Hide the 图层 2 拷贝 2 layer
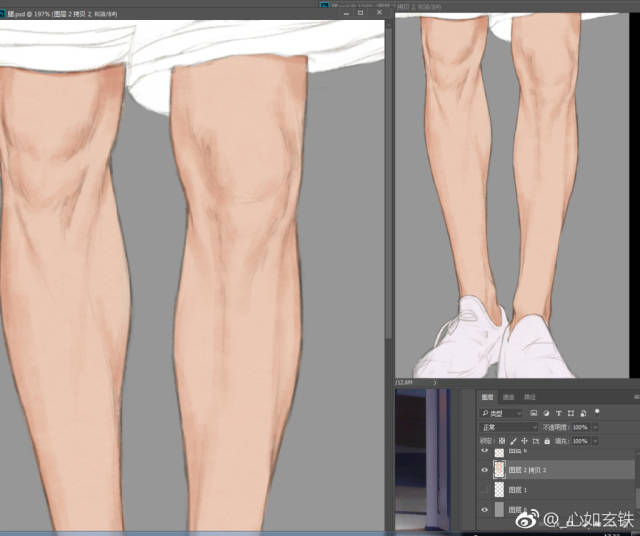The height and width of the screenshot is (536, 640). point(485,469)
